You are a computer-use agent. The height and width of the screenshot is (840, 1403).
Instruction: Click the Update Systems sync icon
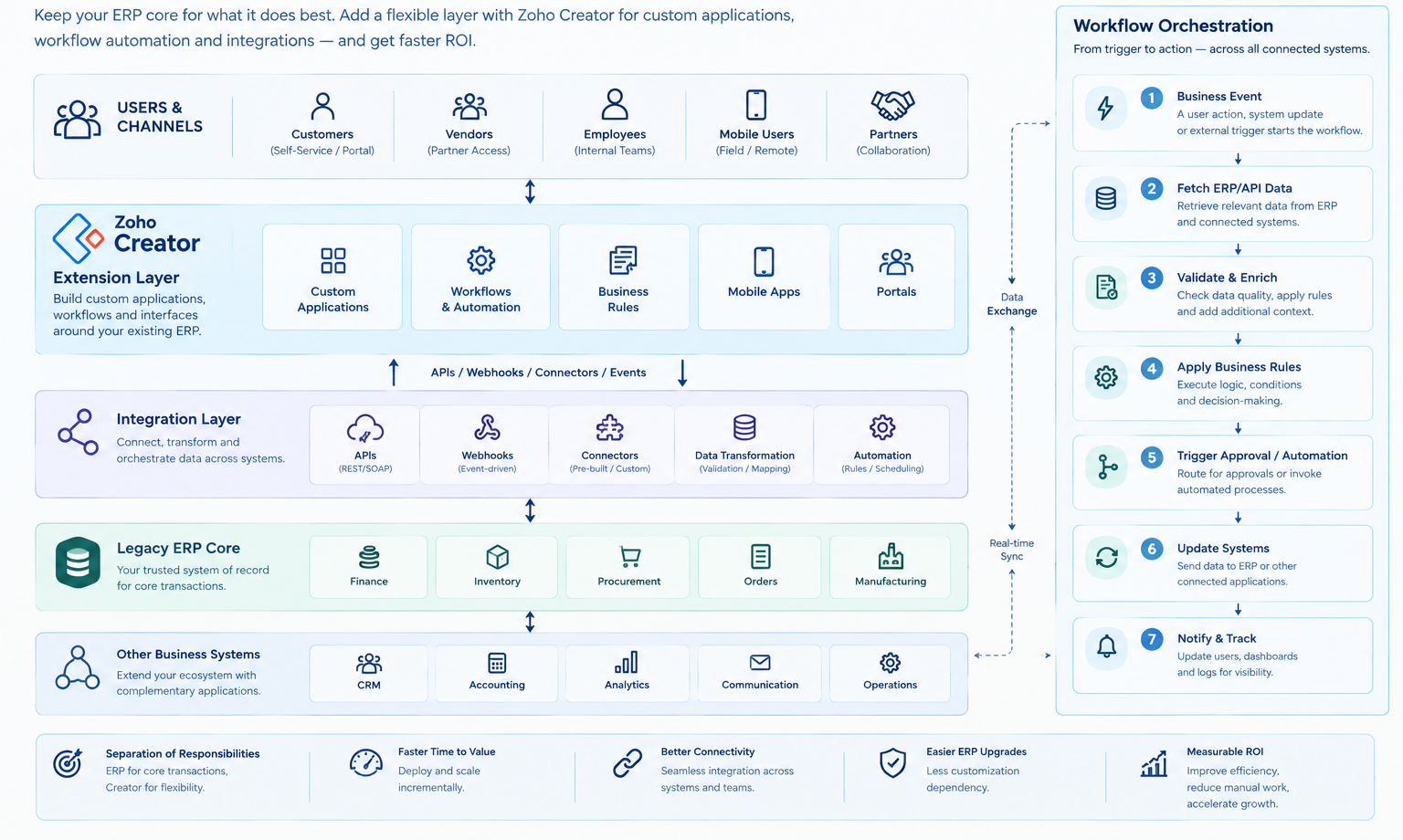point(1106,557)
